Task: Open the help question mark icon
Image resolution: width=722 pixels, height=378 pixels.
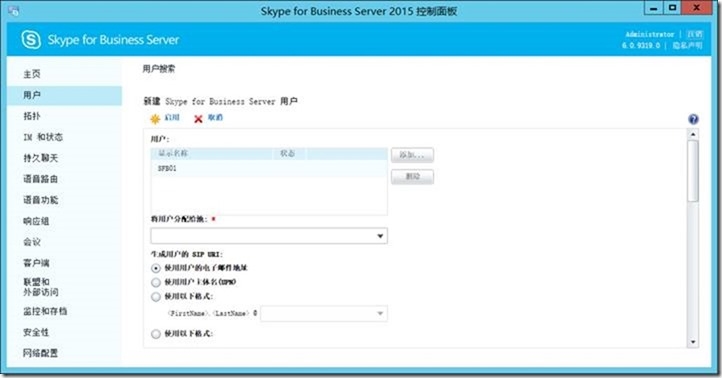Action: [x=693, y=119]
